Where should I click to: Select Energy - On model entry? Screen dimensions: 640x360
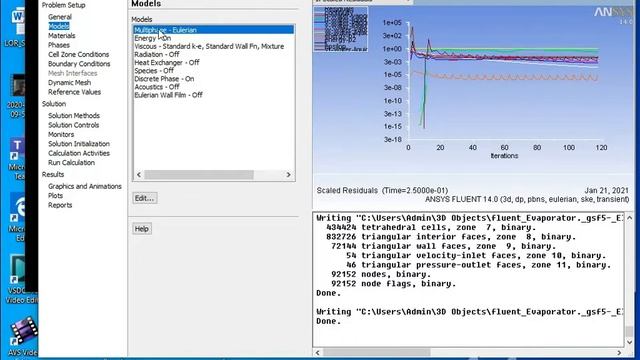(x=153, y=38)
